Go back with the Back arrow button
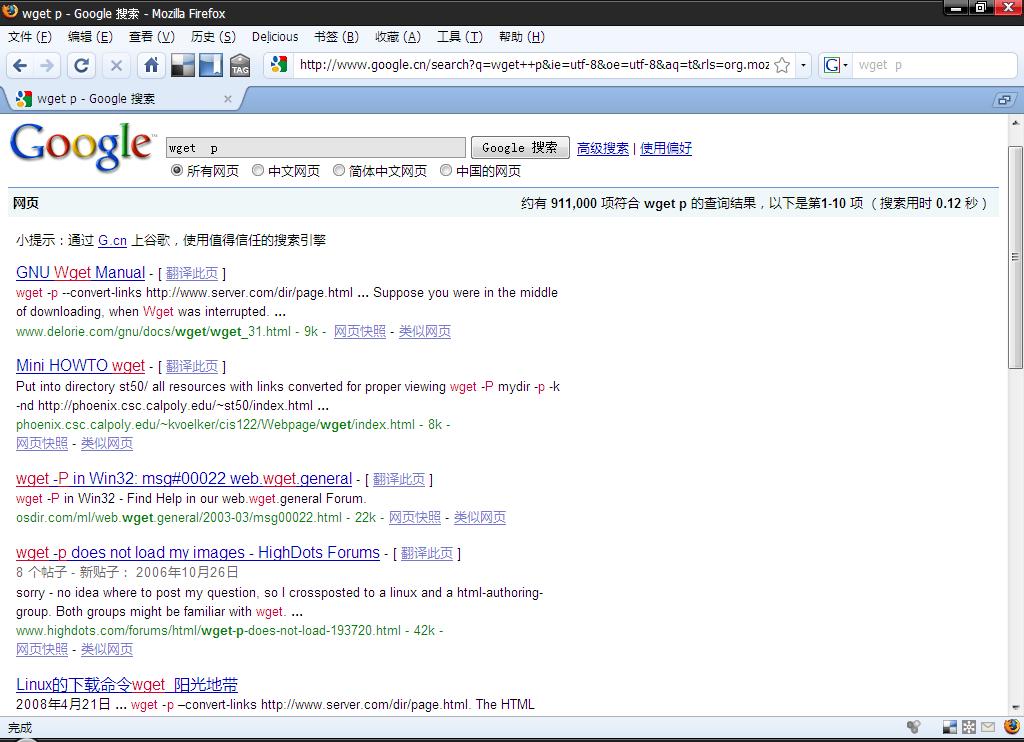 point(20,65)
